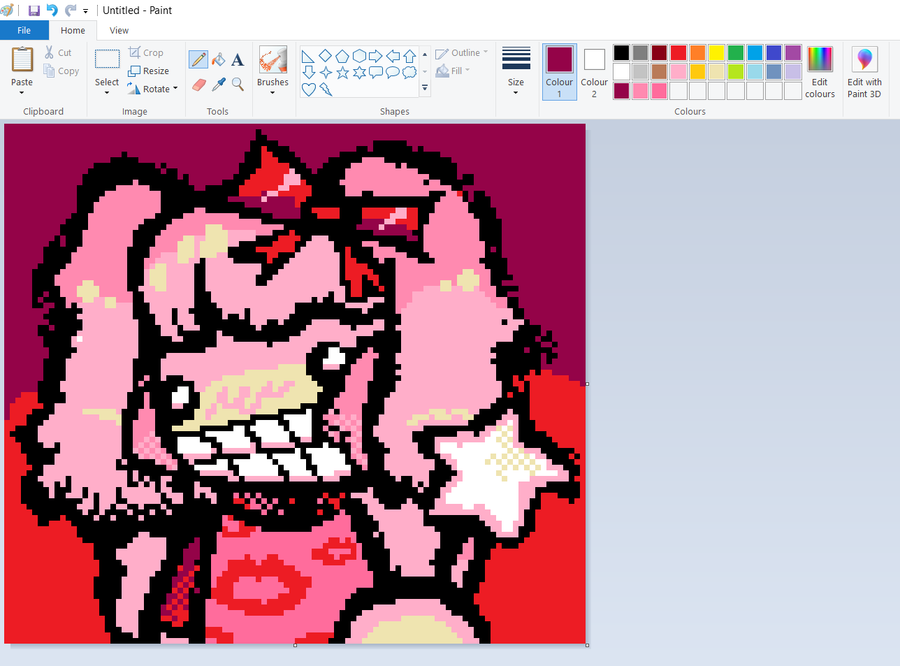The height and width of the screenshot is (666, 900).
Task: Choose the up arrow shape
Action: 409,56
